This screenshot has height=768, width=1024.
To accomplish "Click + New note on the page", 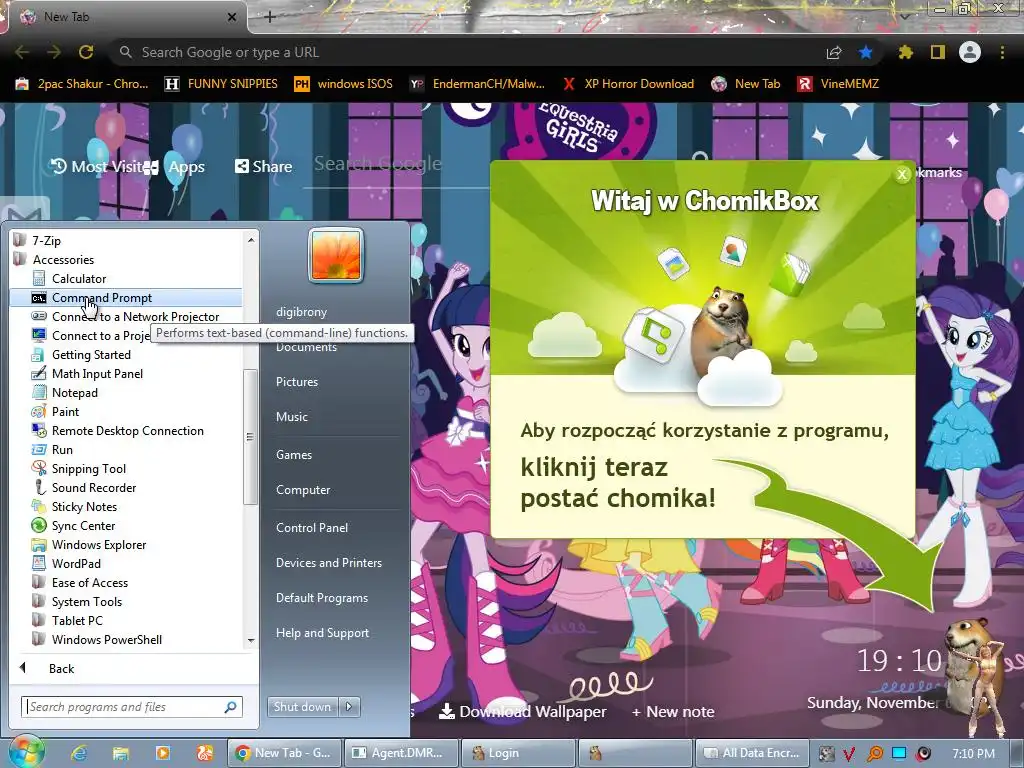I will click(x=673, y=712).
